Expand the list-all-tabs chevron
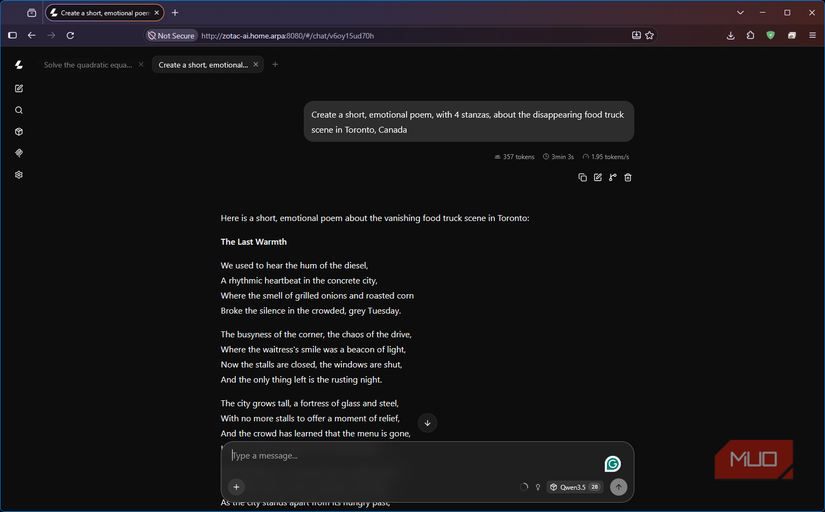This screenshot has width=825, height=512. click(x=740, y=13)
